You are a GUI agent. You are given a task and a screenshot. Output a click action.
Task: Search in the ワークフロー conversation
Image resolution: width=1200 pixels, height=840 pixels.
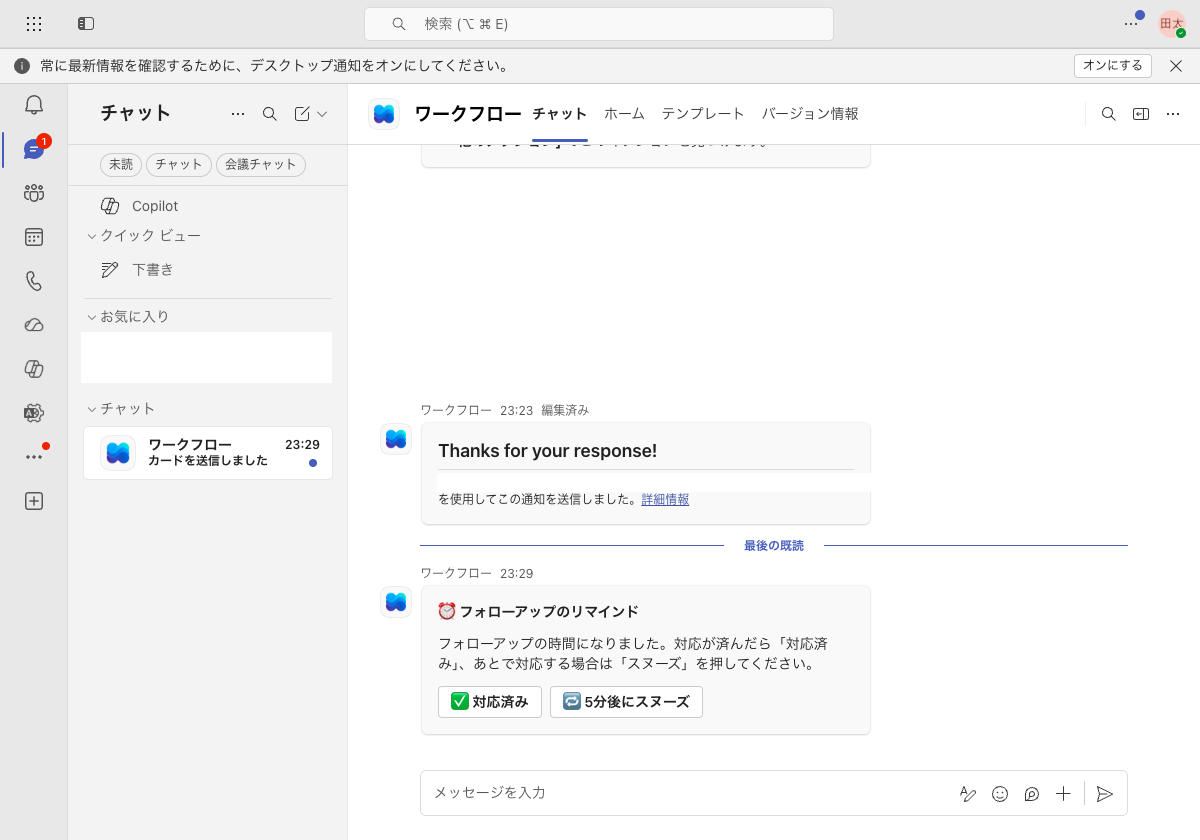[x=1109, y=114]
